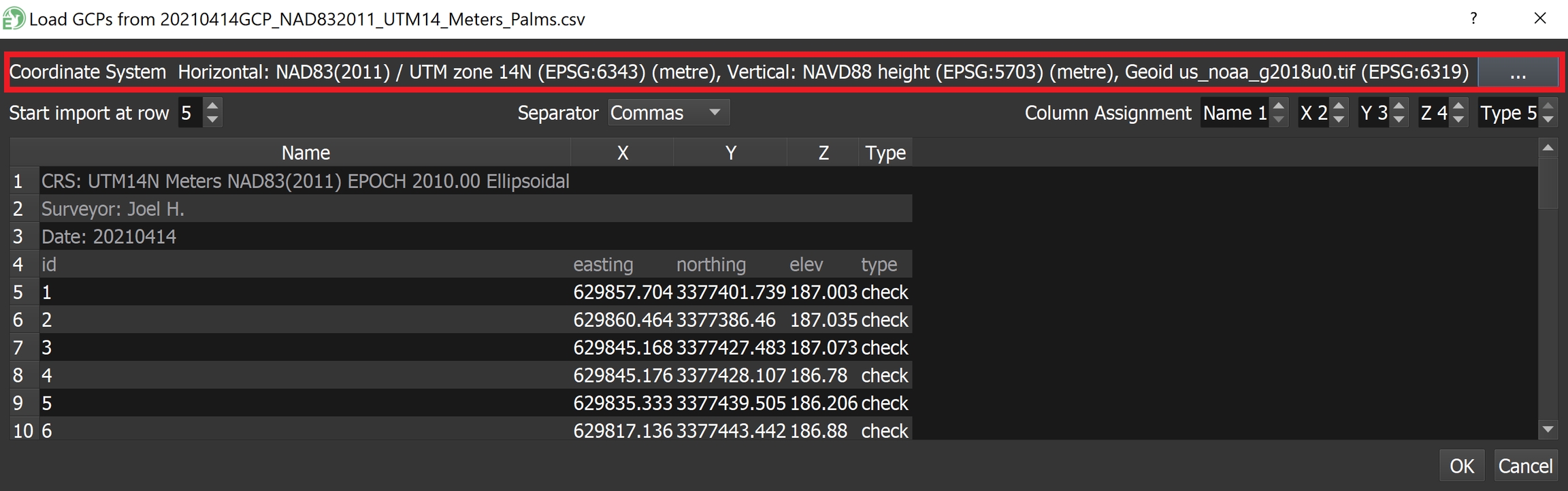
Task: Increment the Name column assignment spinner
Action: point(1278,106)
